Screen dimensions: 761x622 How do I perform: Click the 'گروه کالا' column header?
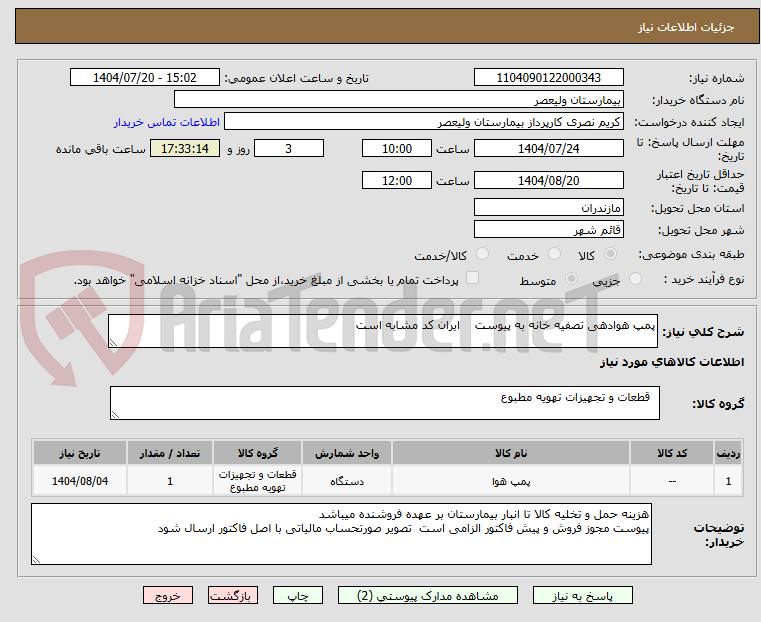[257, 453]
